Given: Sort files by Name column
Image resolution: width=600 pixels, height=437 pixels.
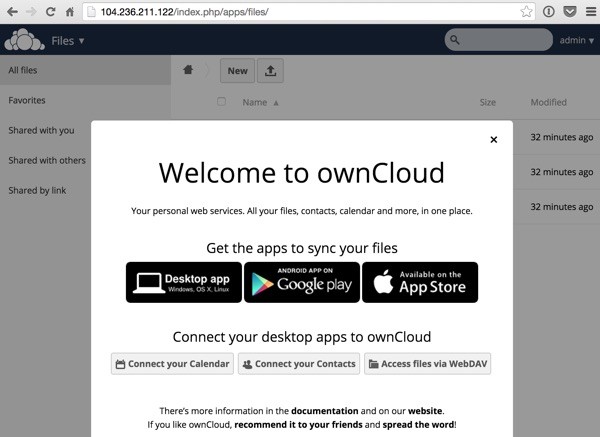Looking at the screenshot, I should 261,102.
